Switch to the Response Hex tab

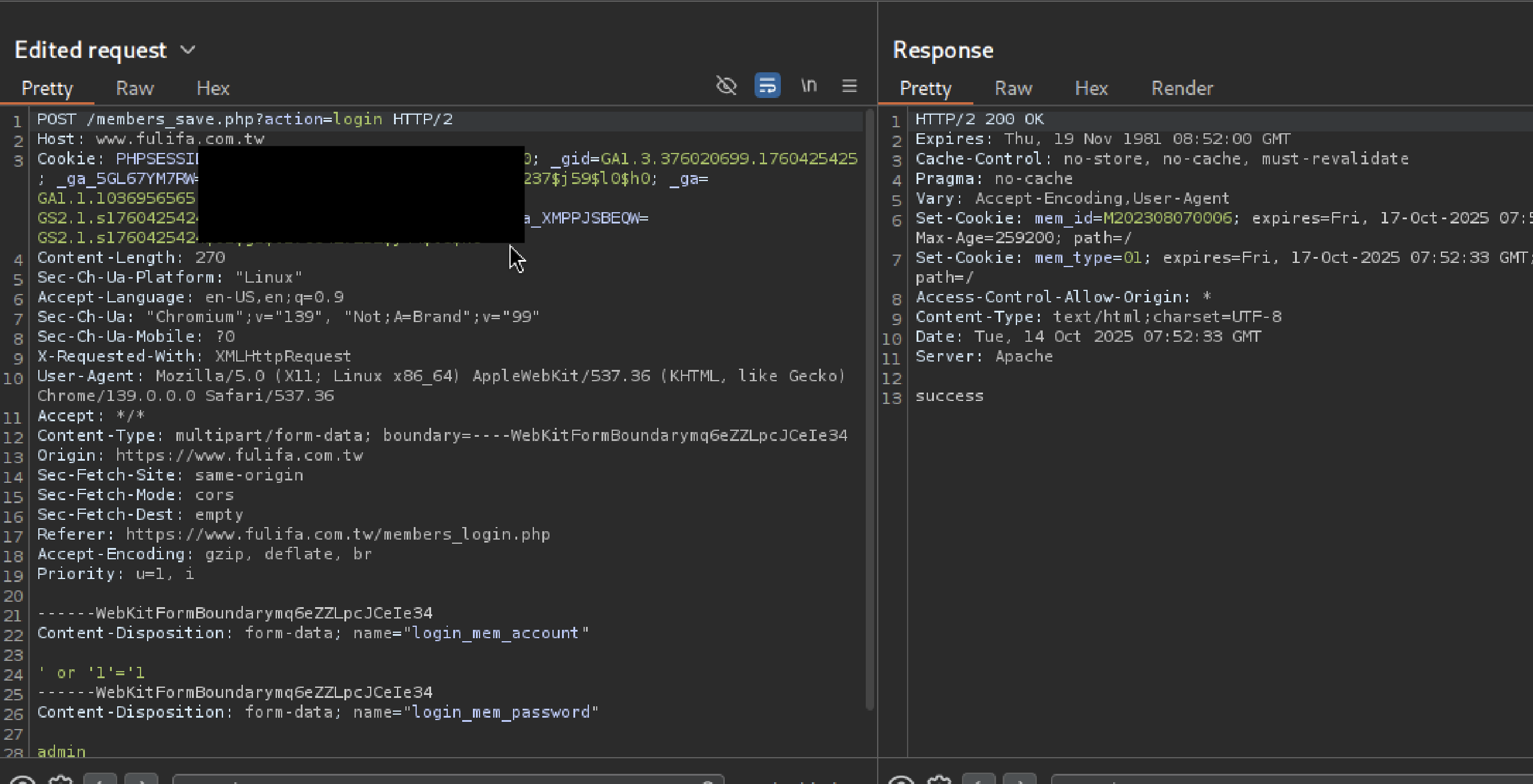point(1091,88)
